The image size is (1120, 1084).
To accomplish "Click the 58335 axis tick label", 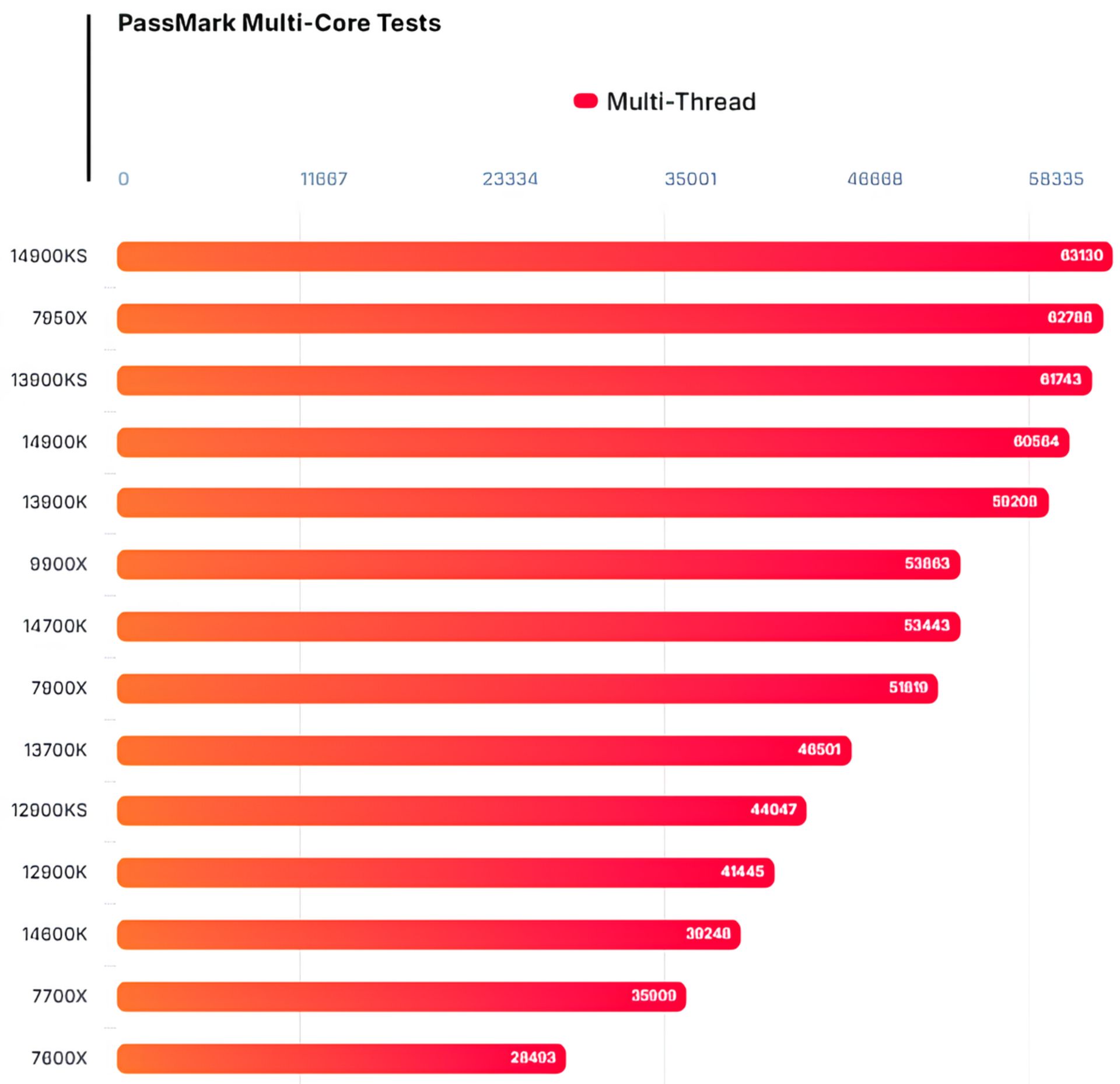I will point(1055,179).
